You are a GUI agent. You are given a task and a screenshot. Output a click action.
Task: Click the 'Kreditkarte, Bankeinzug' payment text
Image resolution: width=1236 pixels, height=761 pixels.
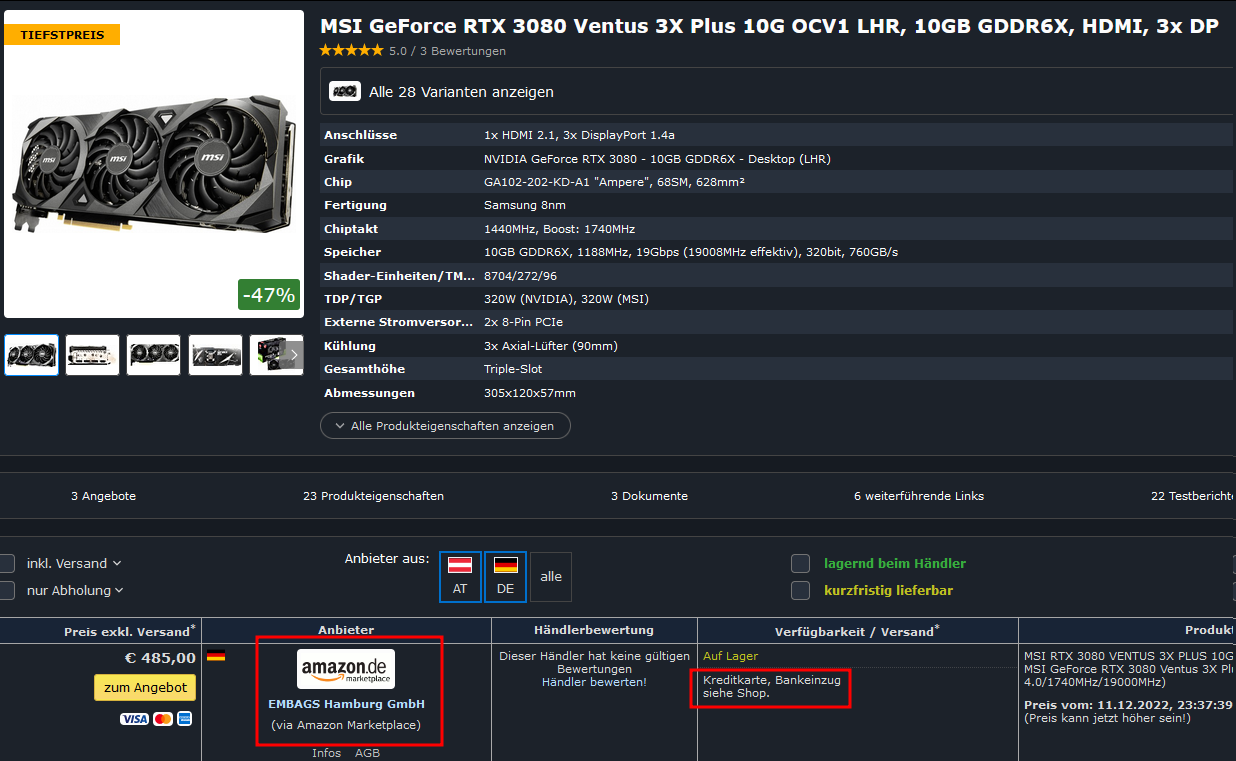pos(772,680)
